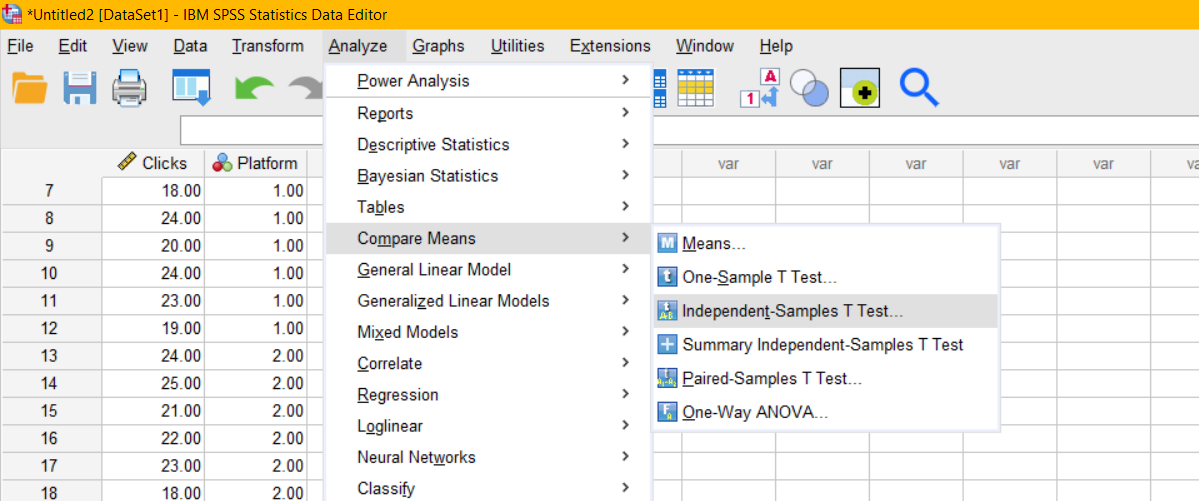Expand the Bayesian Statistics submenu
The height and width of the screenshot is (501, 1202).
(x=489, y=175)
